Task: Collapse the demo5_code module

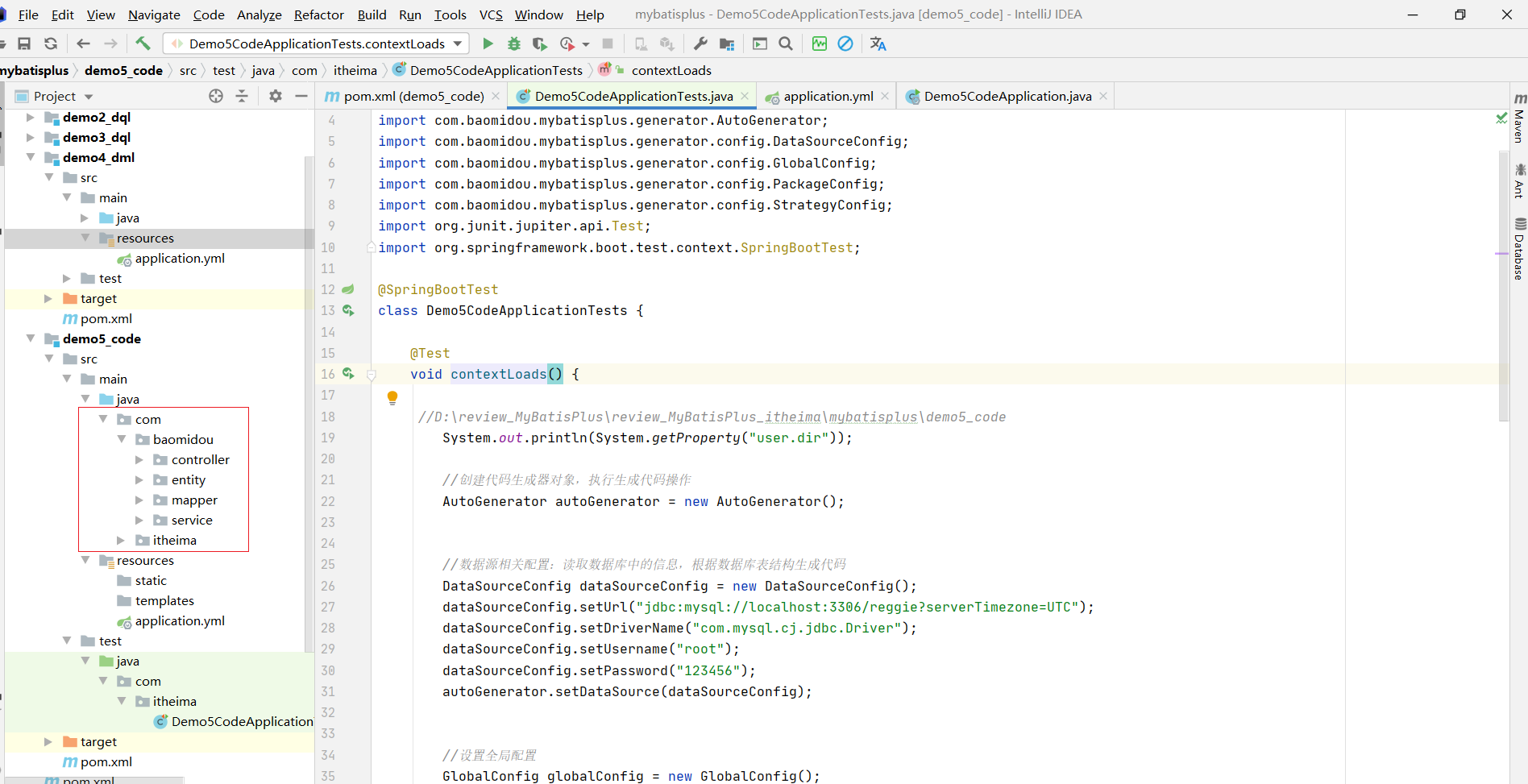Action: [x=30, y=338]
